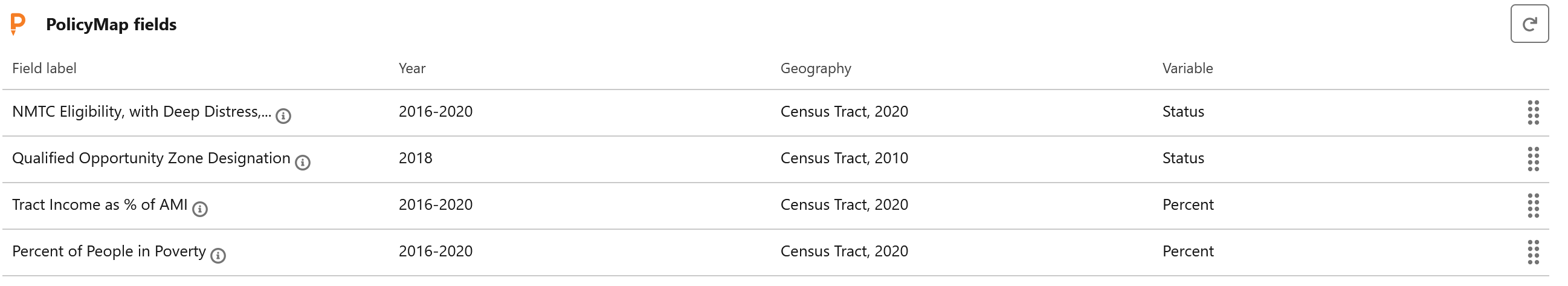
Task: Show info for NMTC Eligibility field
Action: click(x=283, y=115)
